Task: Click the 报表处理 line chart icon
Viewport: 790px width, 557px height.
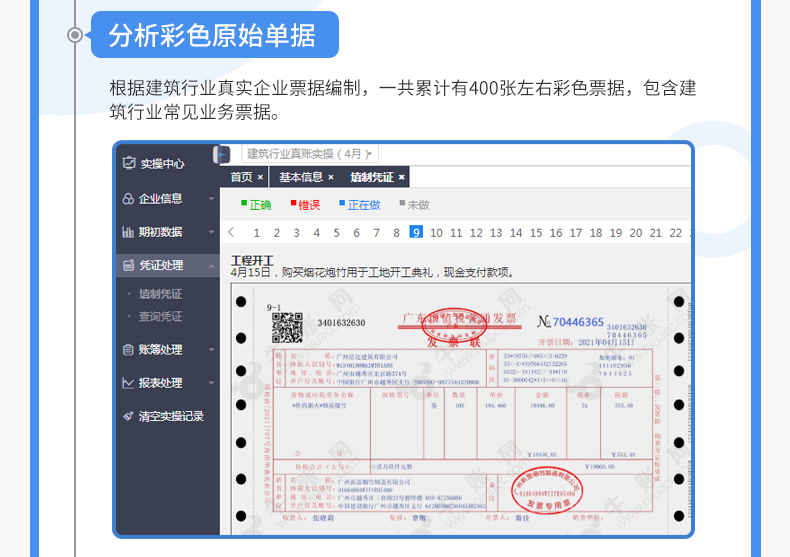Action: pyautogui.click(x=128, y=383)
